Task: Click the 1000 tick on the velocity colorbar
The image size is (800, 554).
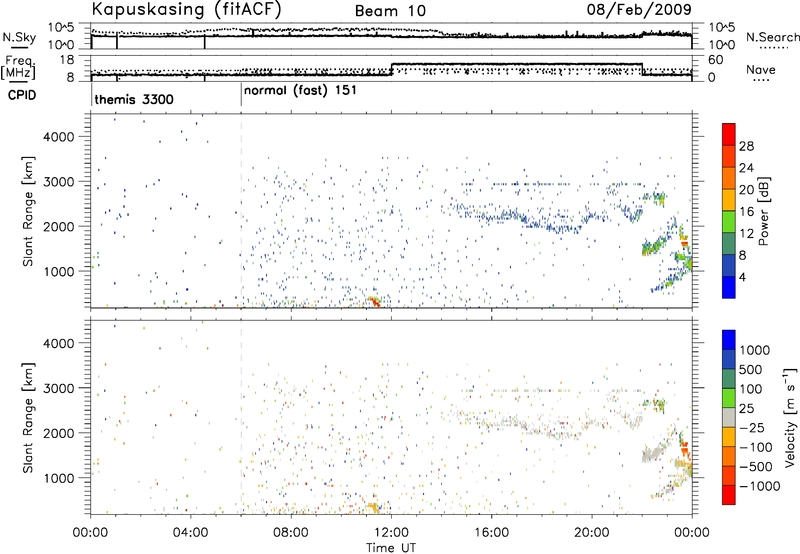Action: point(754,350)
